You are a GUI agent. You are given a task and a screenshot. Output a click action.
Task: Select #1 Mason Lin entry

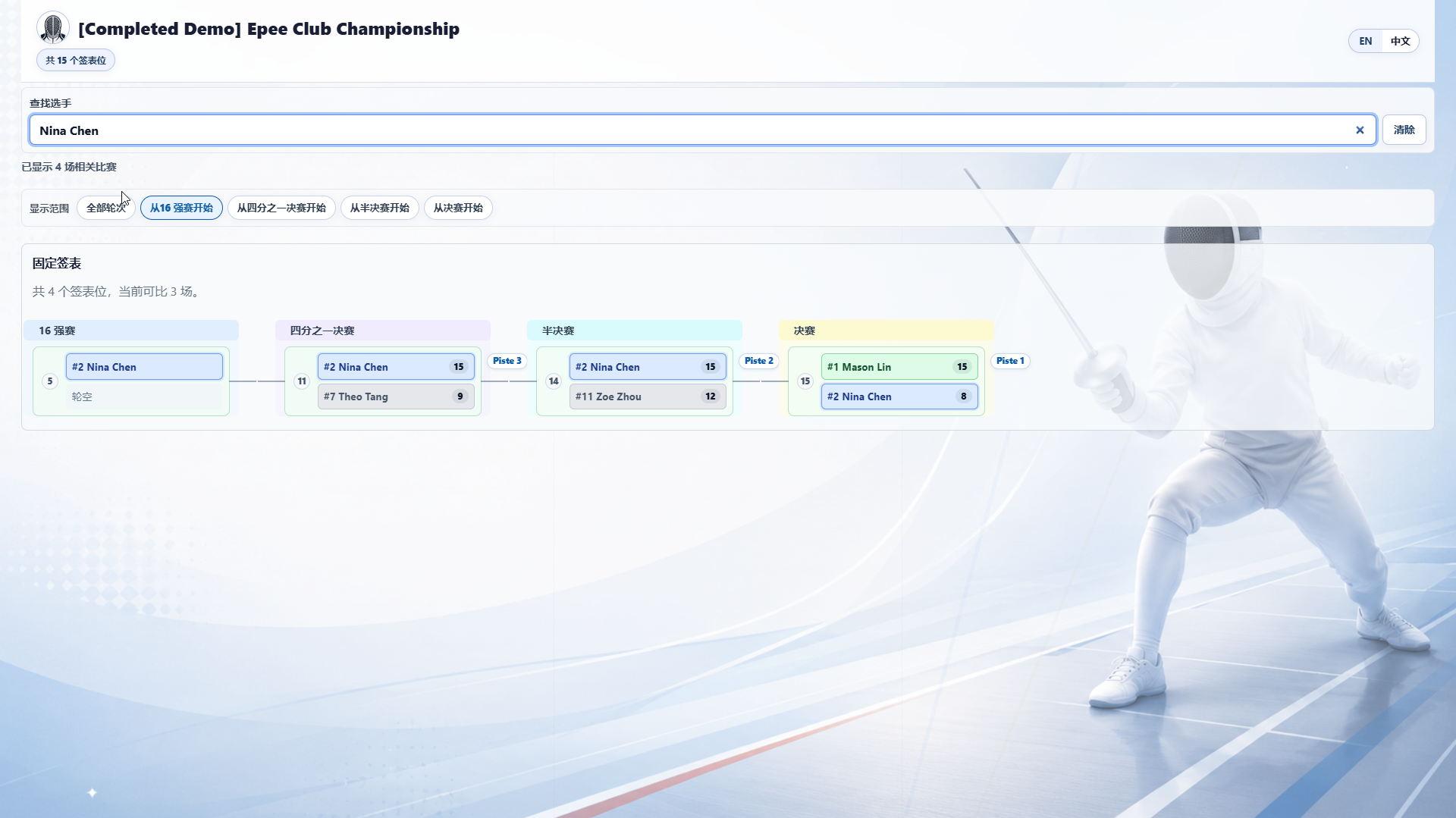899,367
